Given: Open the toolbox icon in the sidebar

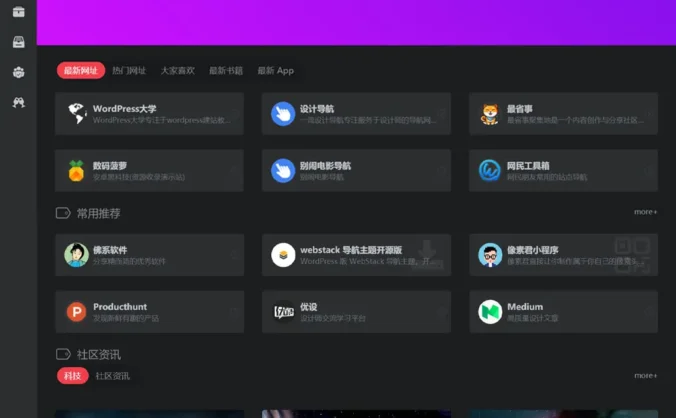Looking at the screenshot, I should click(19, 12).
